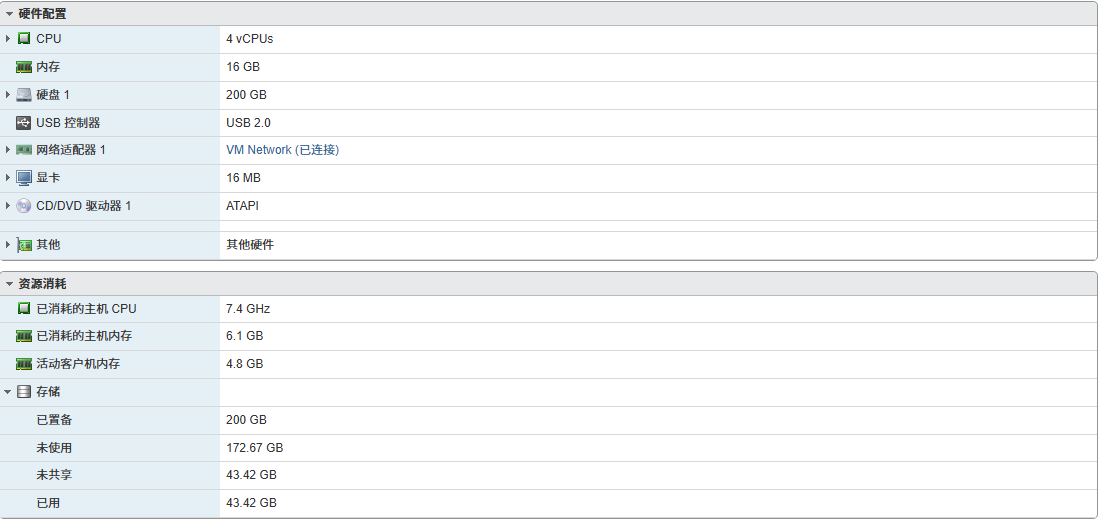
Task: Click the USB 控制器 icon
Action: [24, 123]
